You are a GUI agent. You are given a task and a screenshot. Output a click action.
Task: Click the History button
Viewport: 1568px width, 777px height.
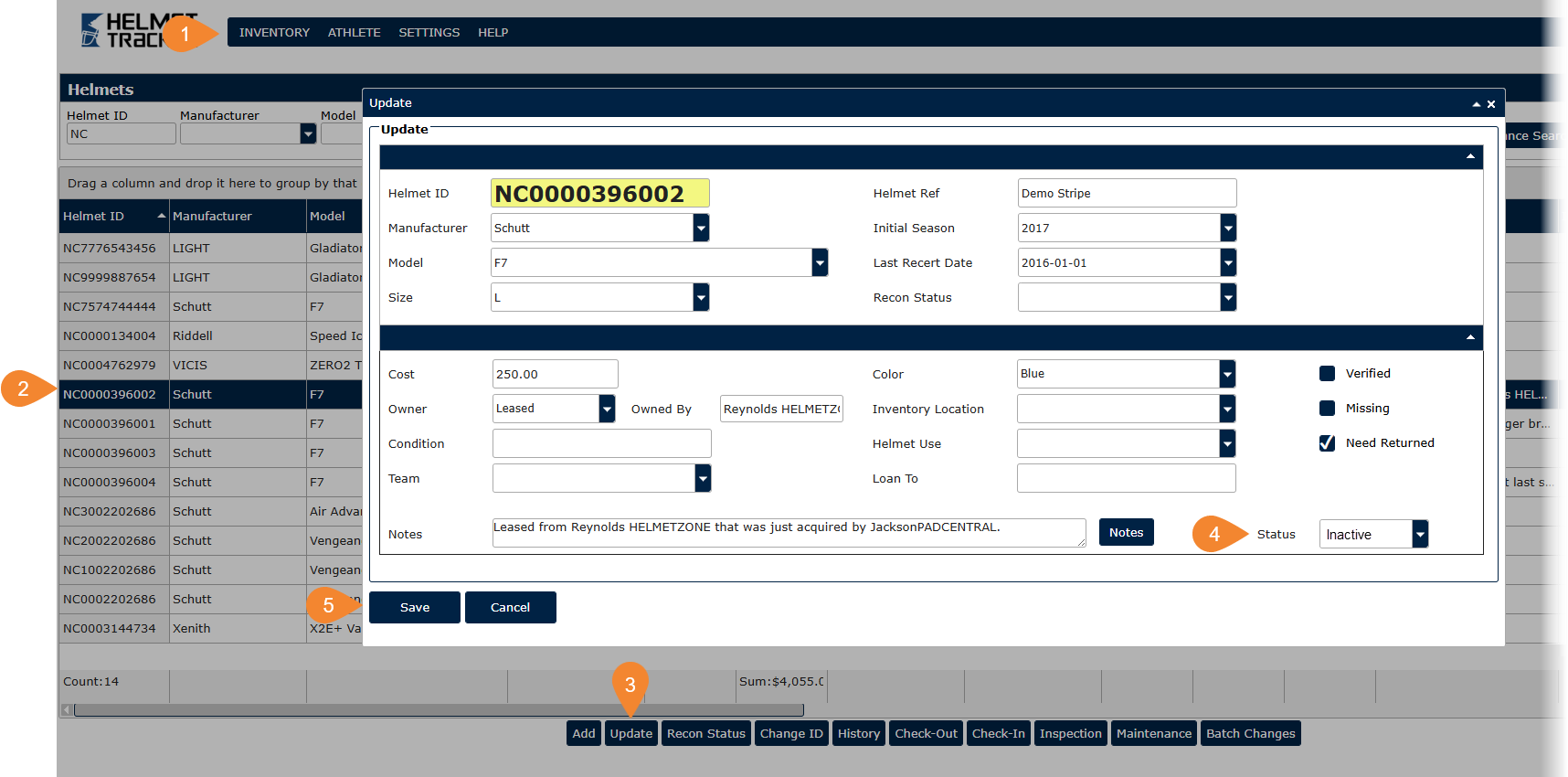859,733
